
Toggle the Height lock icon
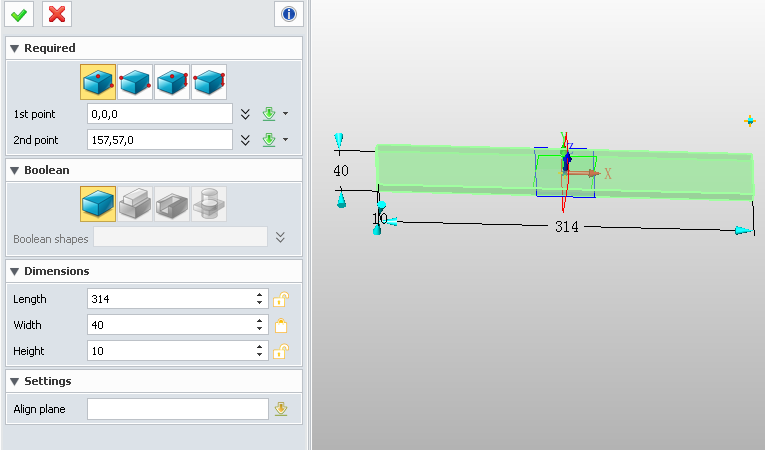281,351
